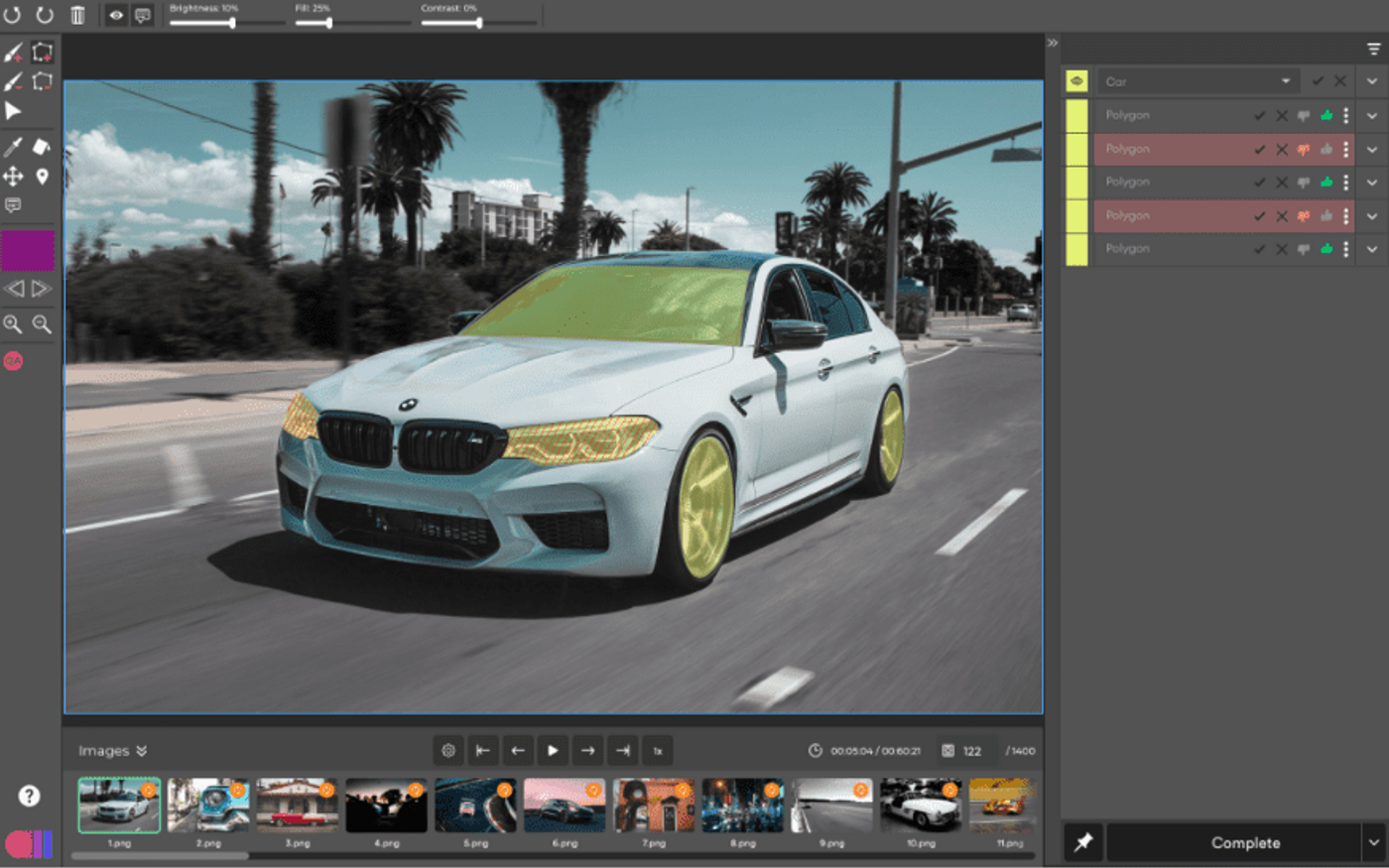Toggle the comments display button in top toolbar
The image size is (1389, 868).
click(143, 15)
